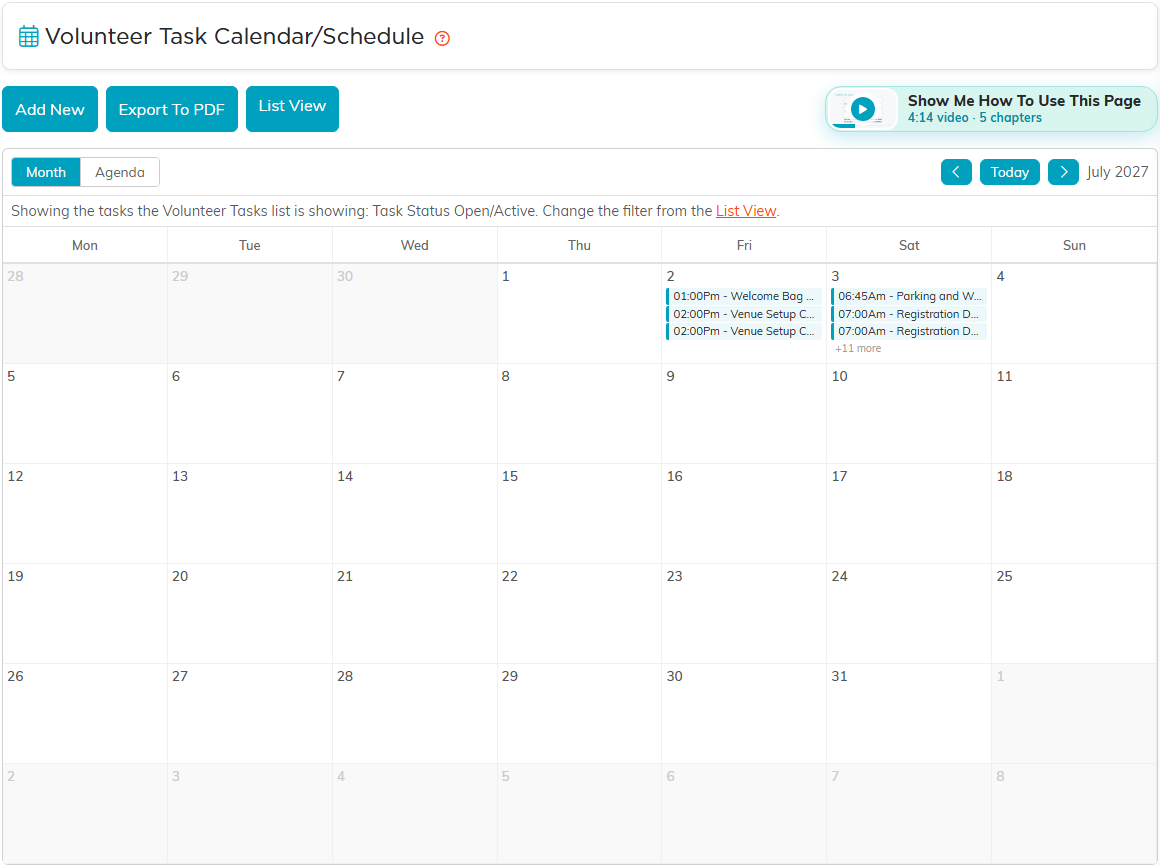Image resolution: width=1160 pixels, height=866 pixels.
Task: Open the 06:45Am Parking task
Action: (x=908, y=296)
